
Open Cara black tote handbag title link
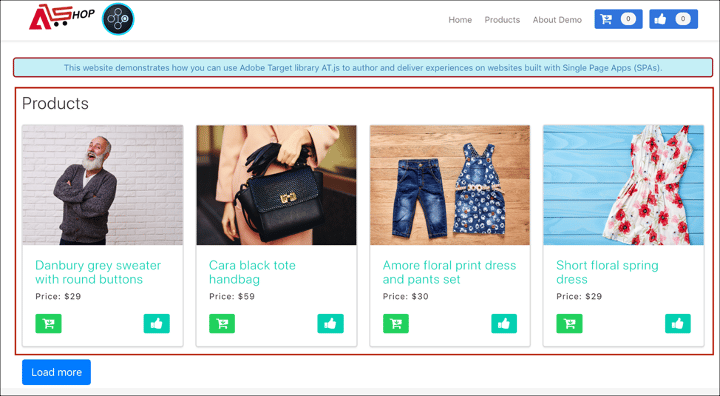[252, 272]
